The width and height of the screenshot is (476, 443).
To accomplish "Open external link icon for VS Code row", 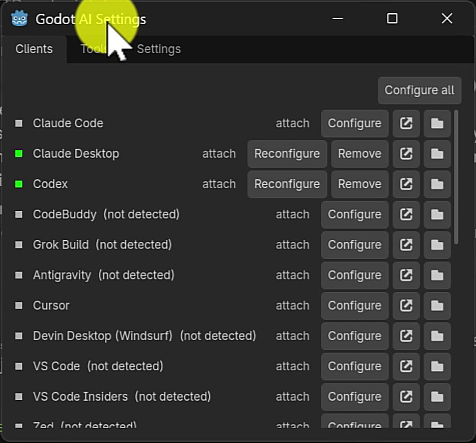I will pos(406,366).
